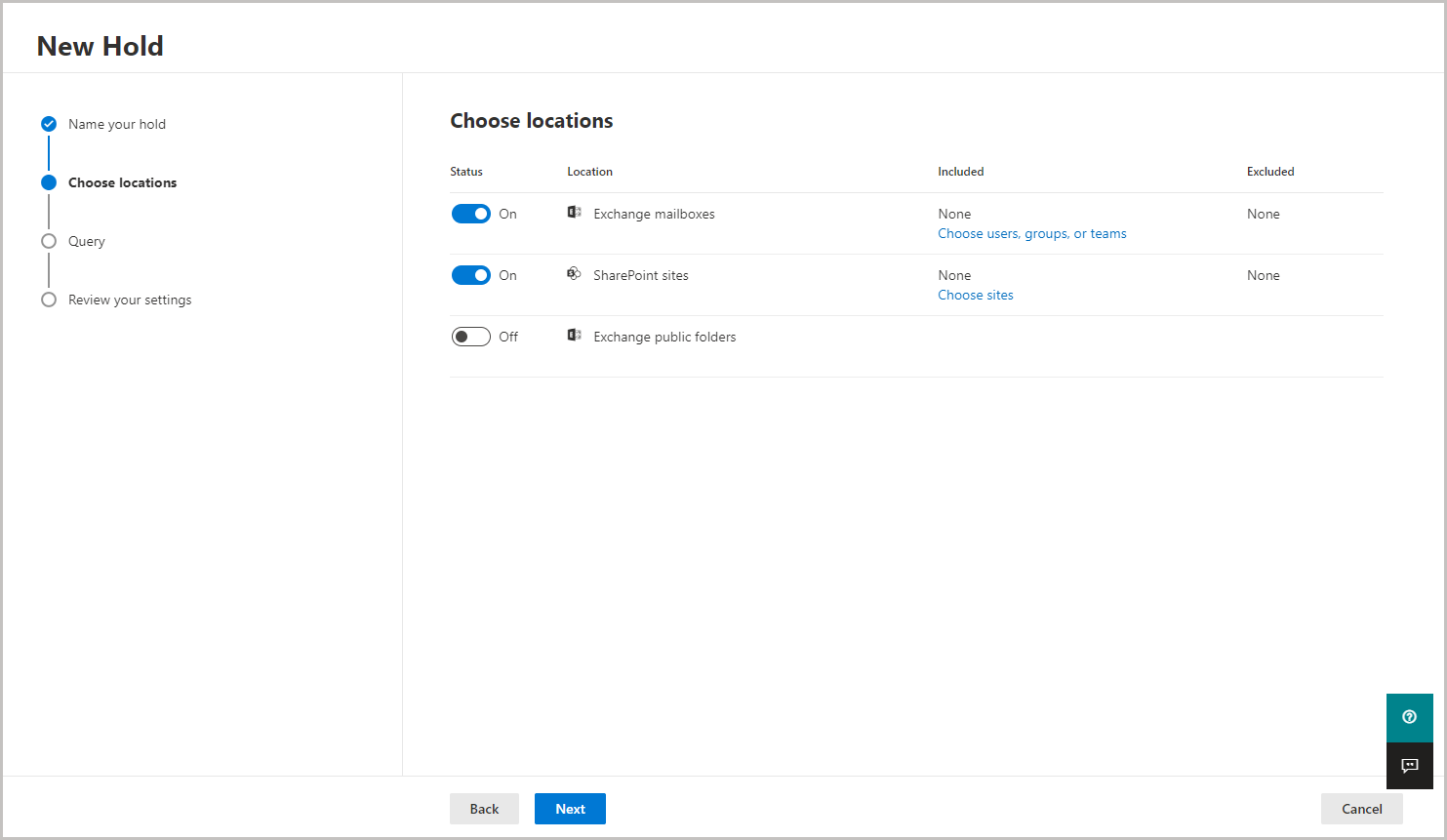Image resolution: width=1447 pixels, height=840 pixels.
Task: Click the Query step circle
Action: point(49,241)
